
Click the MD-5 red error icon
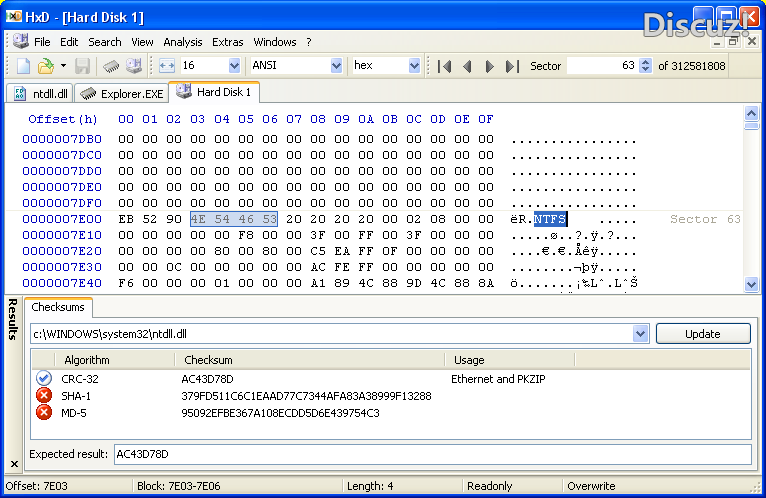pos(43,412)
